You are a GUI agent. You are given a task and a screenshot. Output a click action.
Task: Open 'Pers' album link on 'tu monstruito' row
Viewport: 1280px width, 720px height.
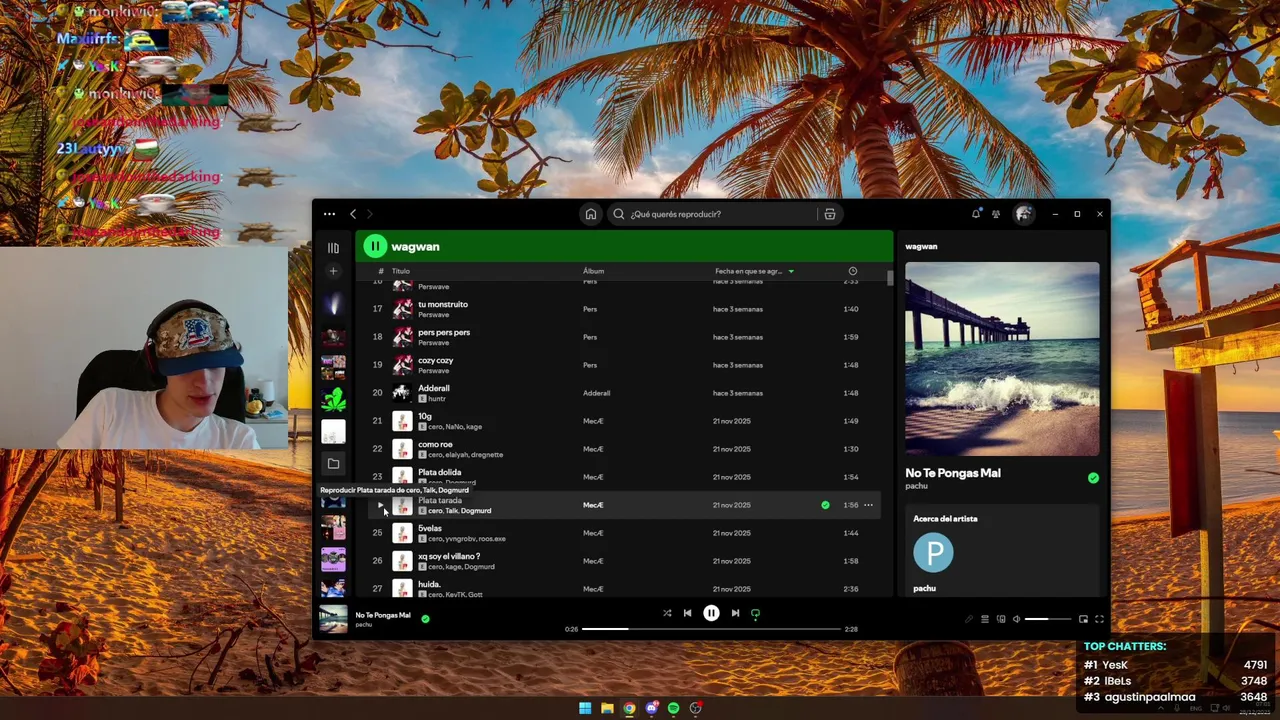click(x=590, y=309)
